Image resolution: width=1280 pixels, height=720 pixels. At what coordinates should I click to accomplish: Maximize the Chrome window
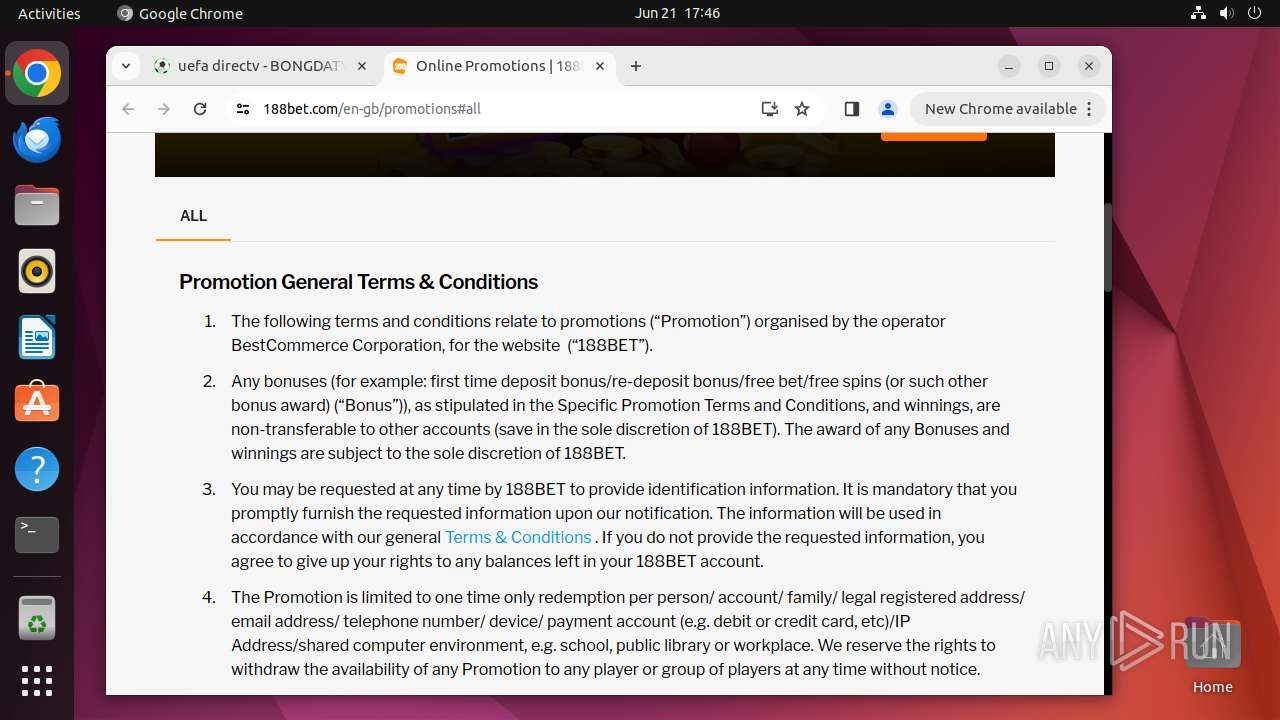click(1049, 66)
